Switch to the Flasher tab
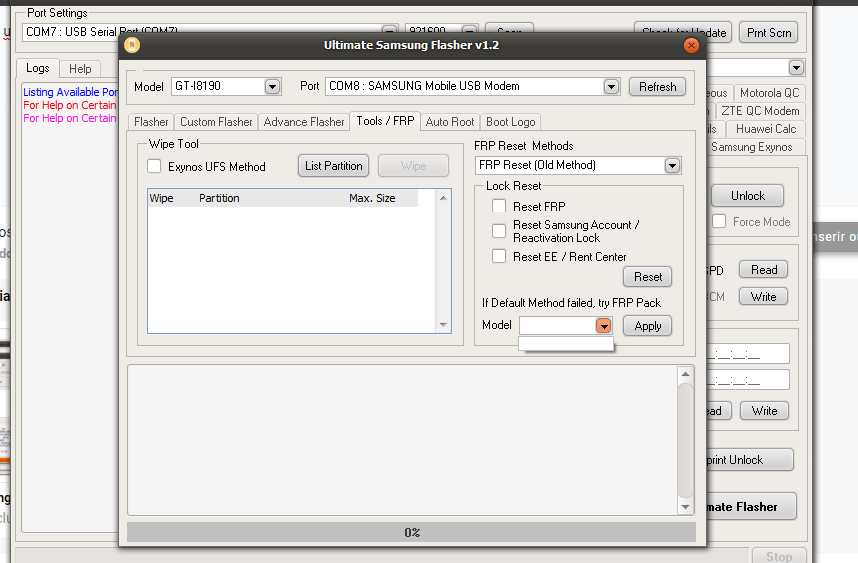Screen dimensions: 858x563 point(151,122)
